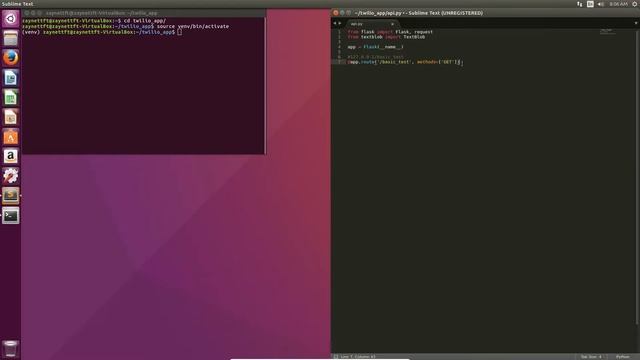Click the 'from flask import' line
640x360 pixels.
pos(390,32)
